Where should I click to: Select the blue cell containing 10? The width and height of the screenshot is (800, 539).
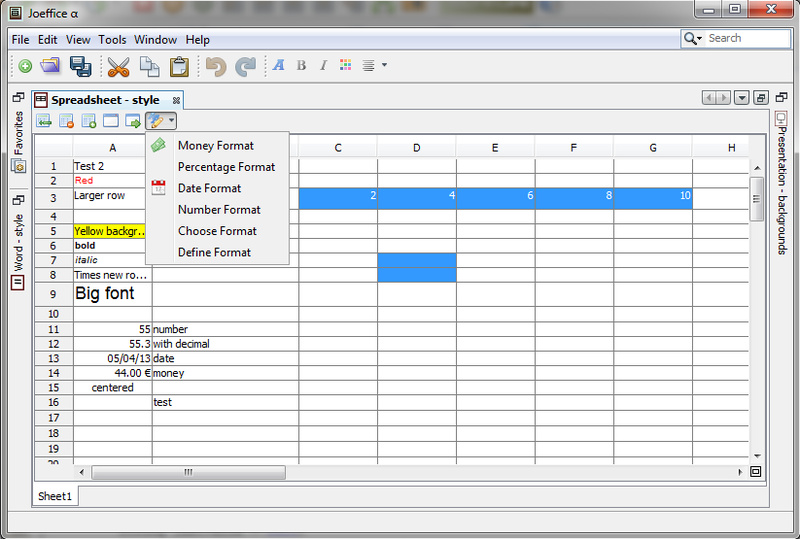[x=653, y=199]
